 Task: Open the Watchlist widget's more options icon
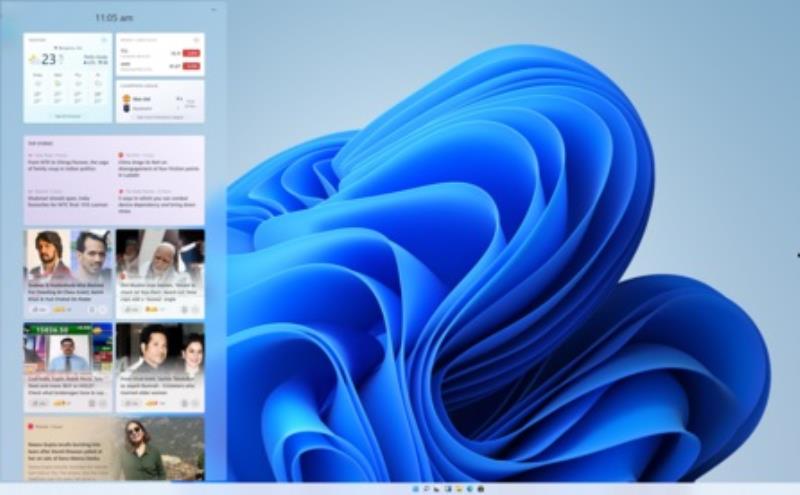point(196,40)
